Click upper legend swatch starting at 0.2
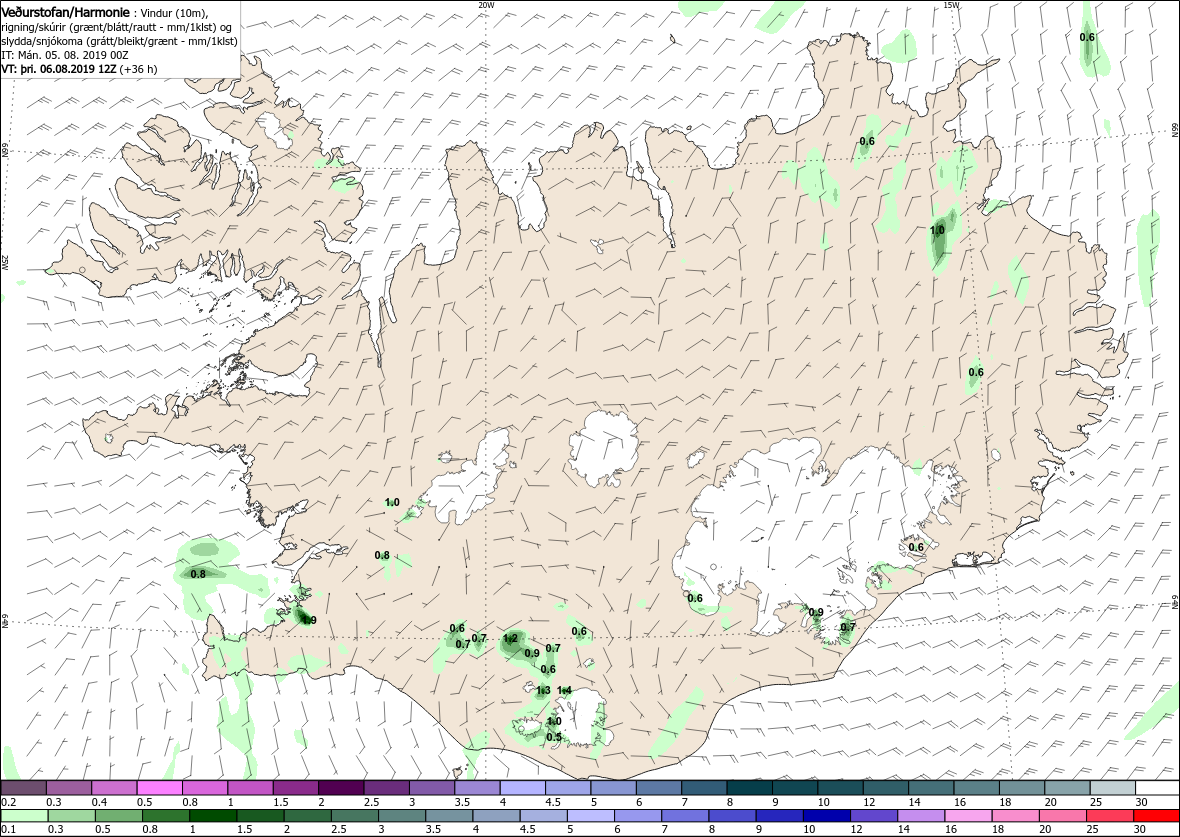This screenshot has width=1180, height=837. click(23, 788)
